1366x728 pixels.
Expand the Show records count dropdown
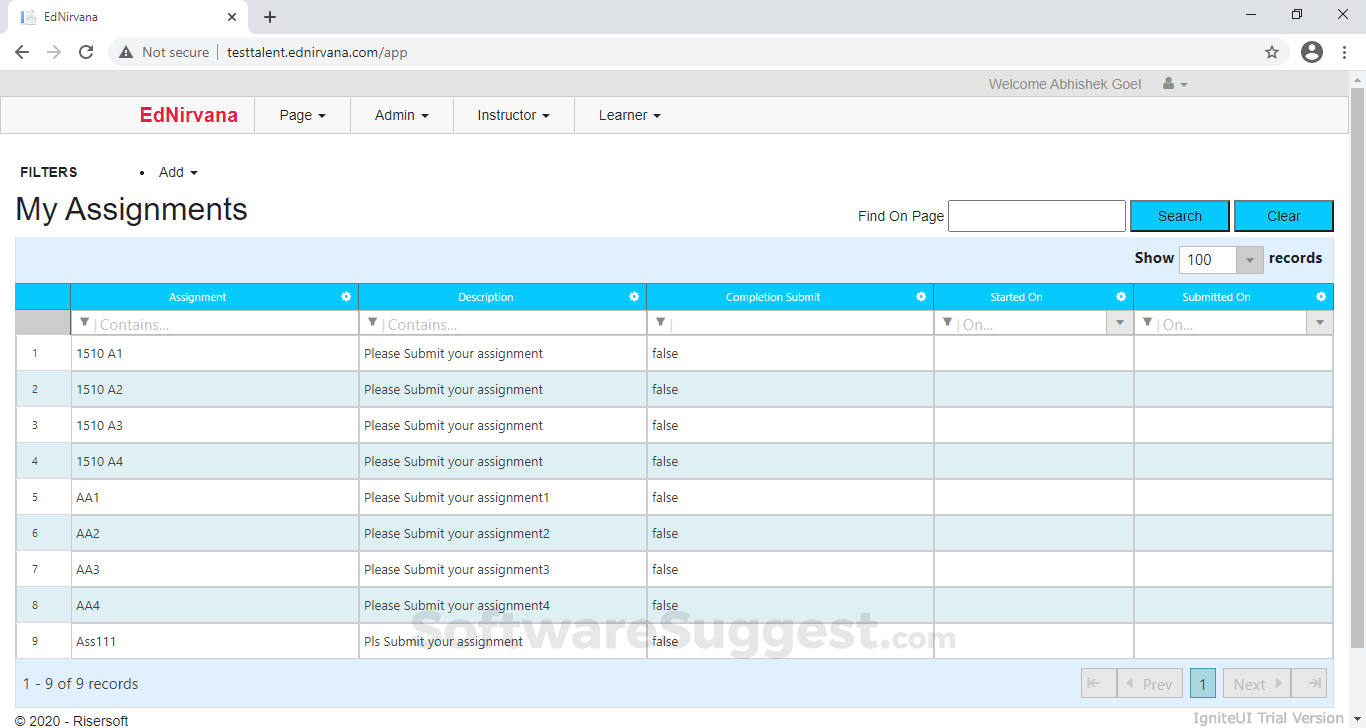click(1250, 260)
